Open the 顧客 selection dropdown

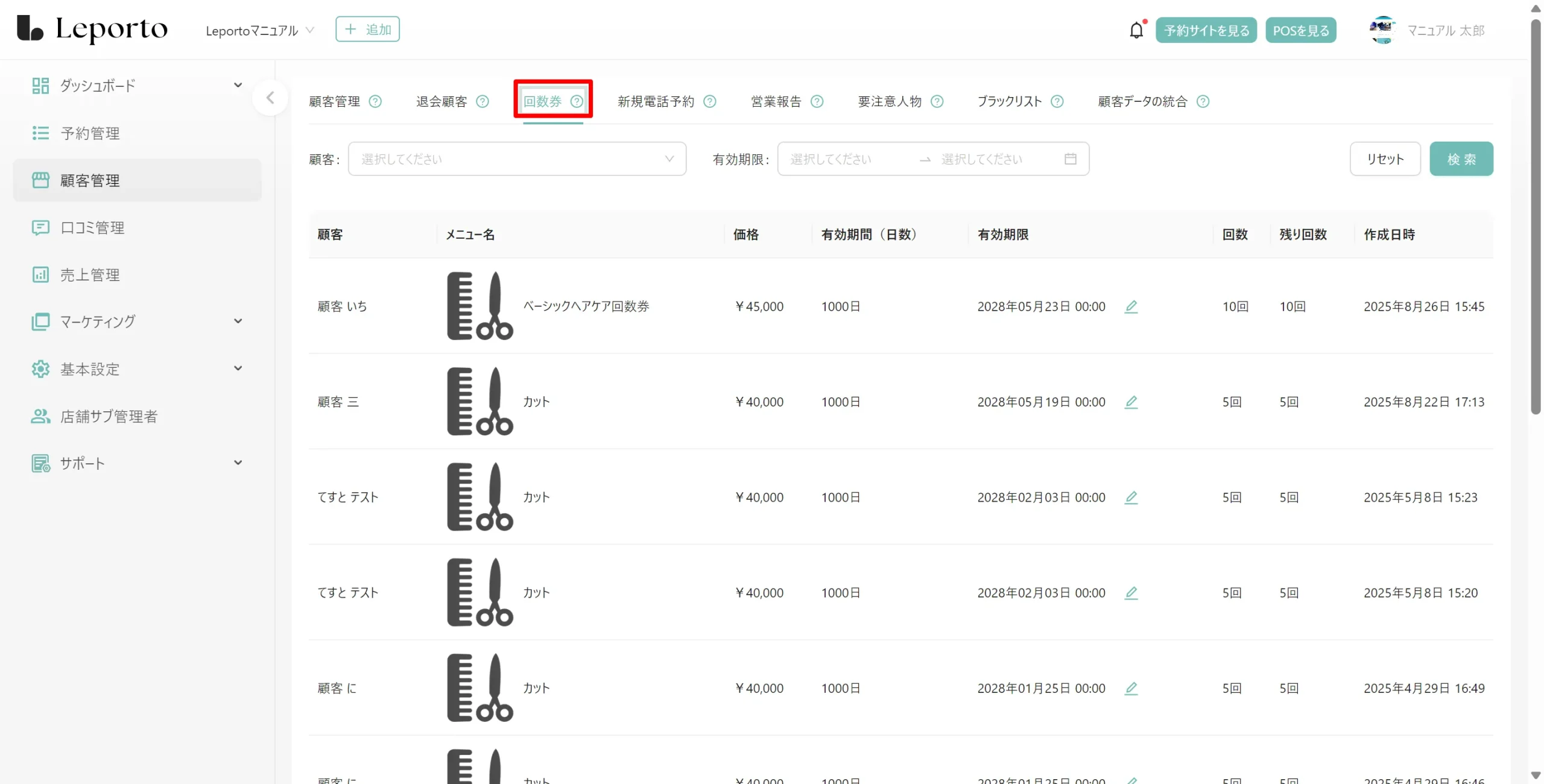pyautogui.click(x=517, y=159)
